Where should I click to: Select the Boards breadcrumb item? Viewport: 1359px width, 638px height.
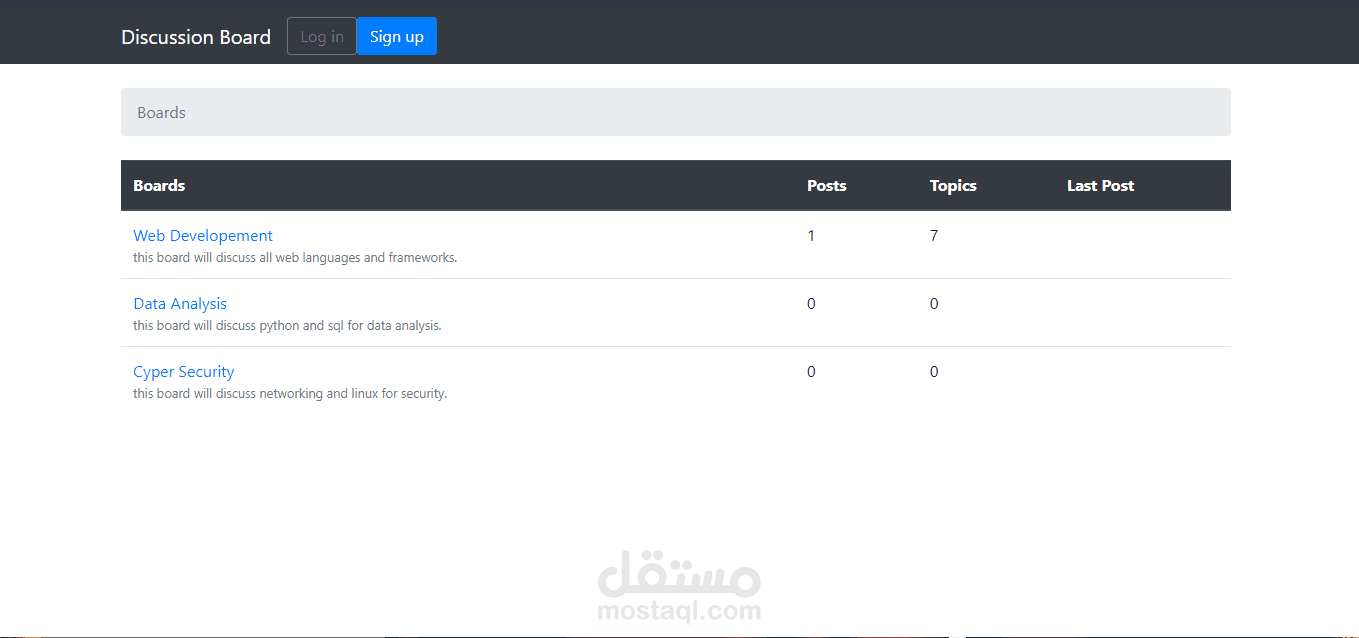point(162,113)
